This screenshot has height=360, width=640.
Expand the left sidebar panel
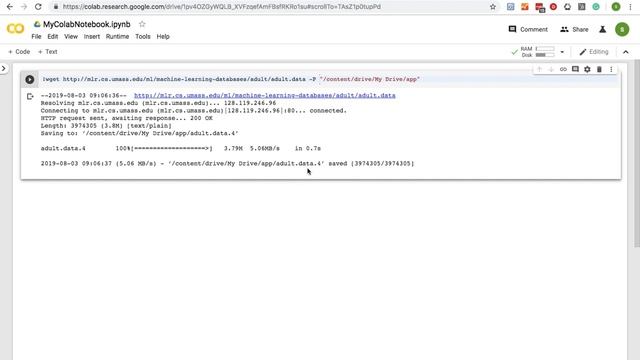(4, 69)
